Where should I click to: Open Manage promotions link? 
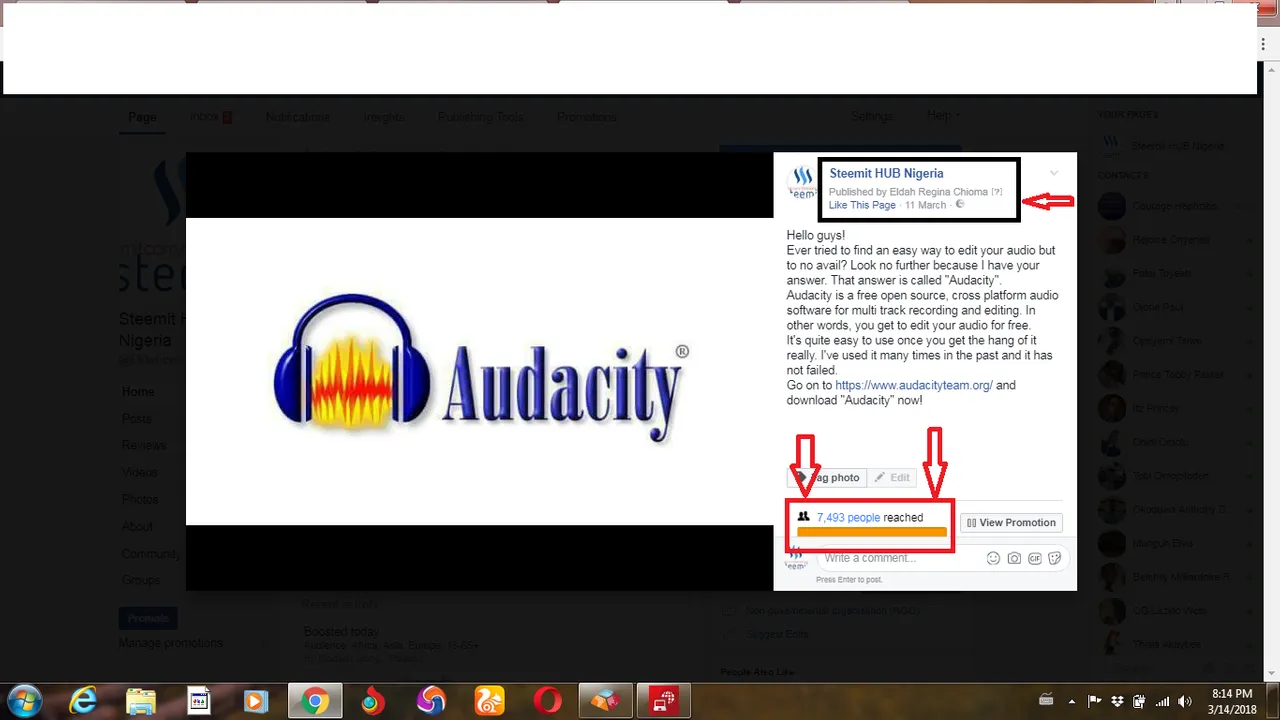click(x=171, y=643)
